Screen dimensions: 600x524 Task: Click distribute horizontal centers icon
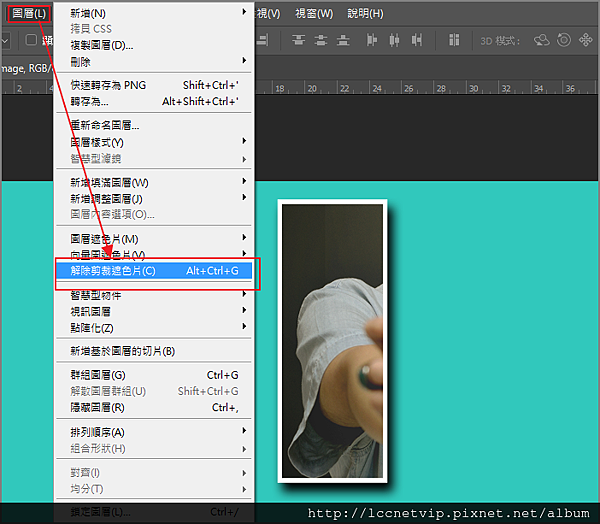(x=394, y=40)
